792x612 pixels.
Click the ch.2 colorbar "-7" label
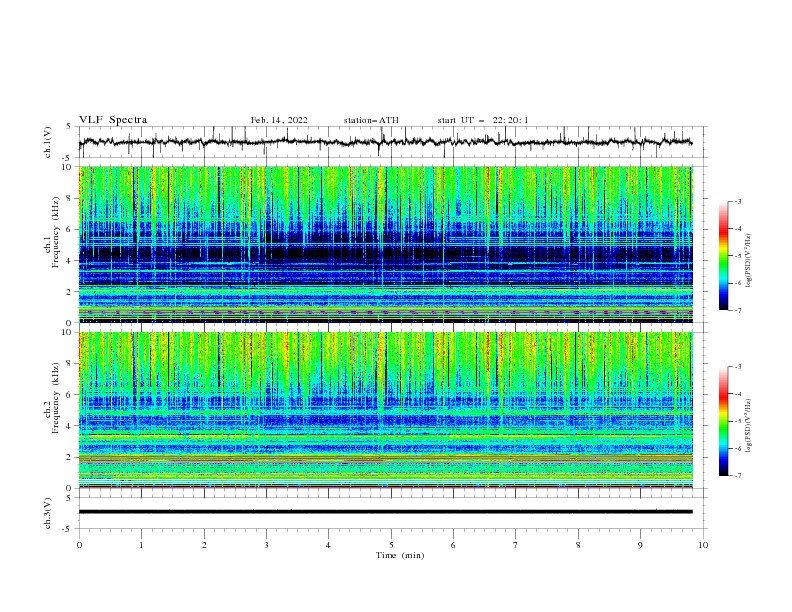tap(738, 475)
